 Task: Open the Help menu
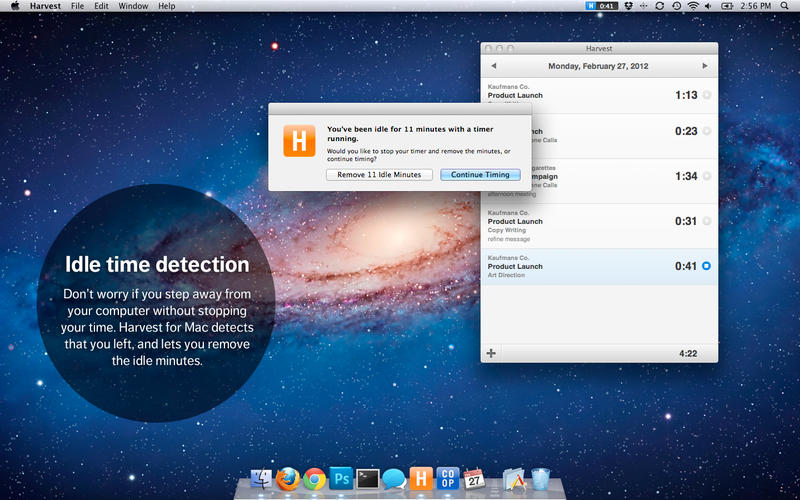[x=166, y=6]
